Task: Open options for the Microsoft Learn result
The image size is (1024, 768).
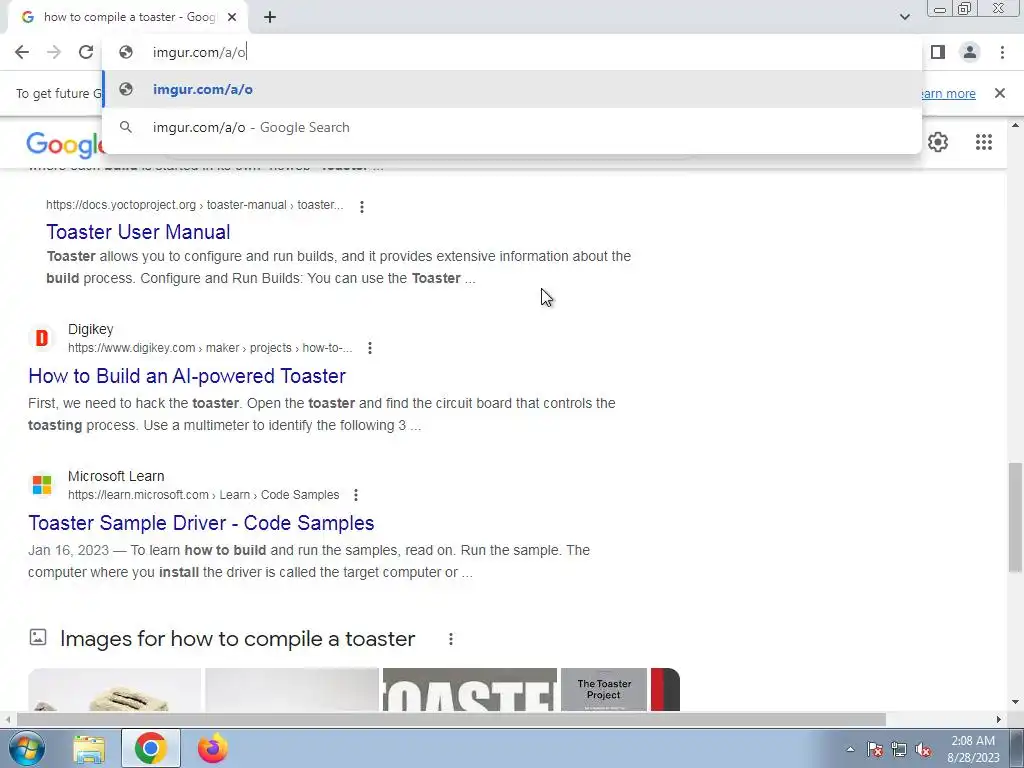Action: coord(356,495)
